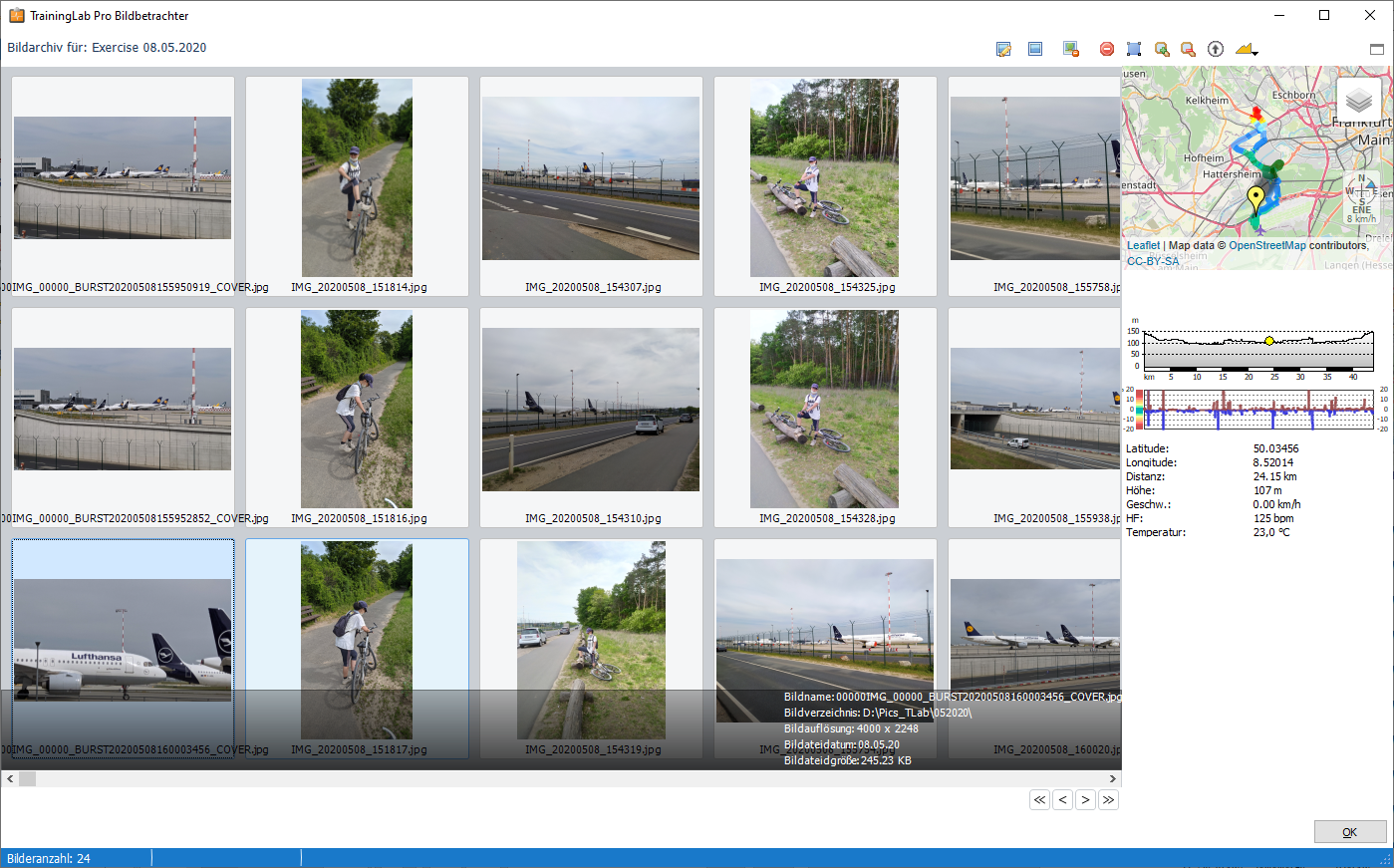Image resolution: width=1394 pixels, height=868 pixels.
Task: Click the left arrow of horizontal scrollbar
Action: click(x=10, y=778)
